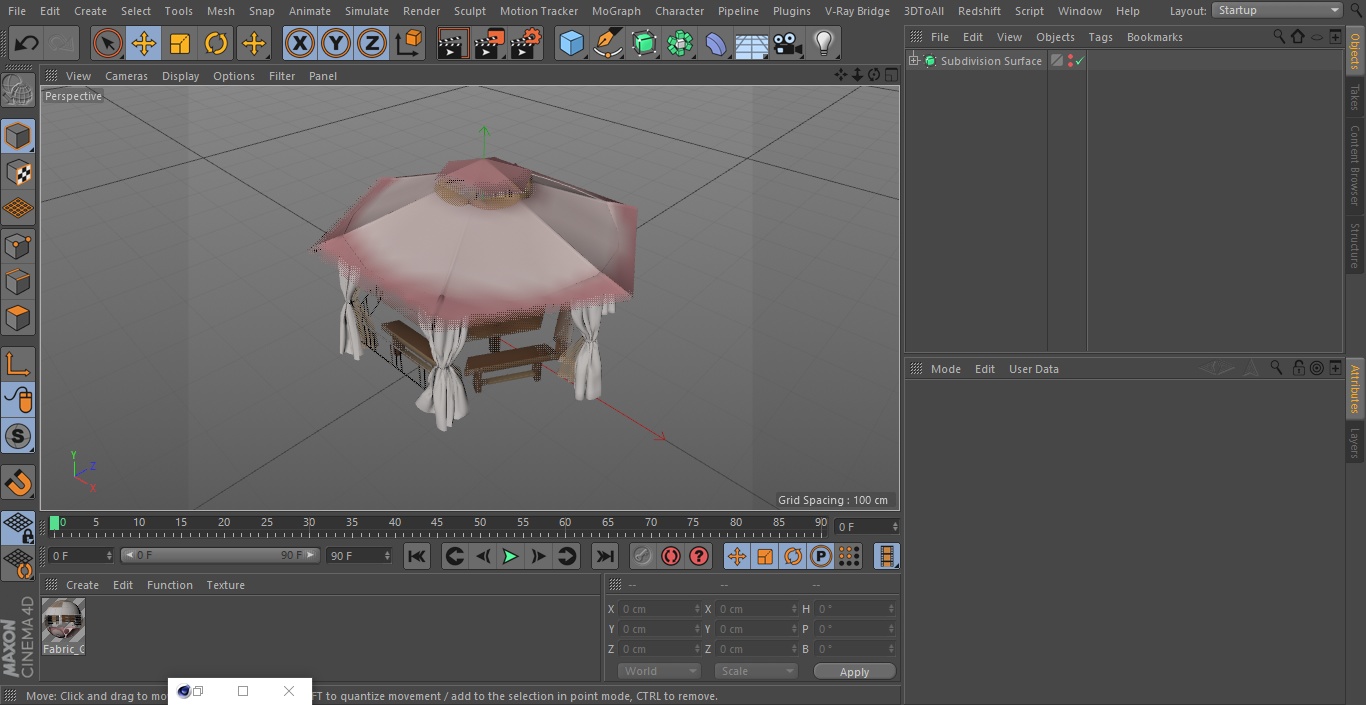The height and width of the screenshot is (705, 1366).
Task: Open the Deformer bend icon
Action: click(716, 43)
